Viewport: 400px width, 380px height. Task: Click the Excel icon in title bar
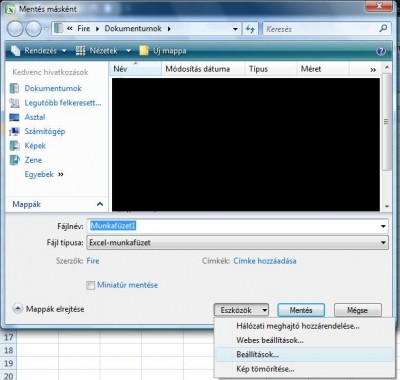coord(10,8)
